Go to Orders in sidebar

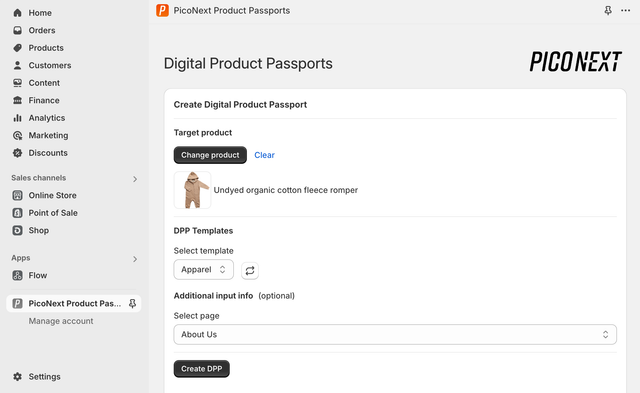(x=42, y=30)
